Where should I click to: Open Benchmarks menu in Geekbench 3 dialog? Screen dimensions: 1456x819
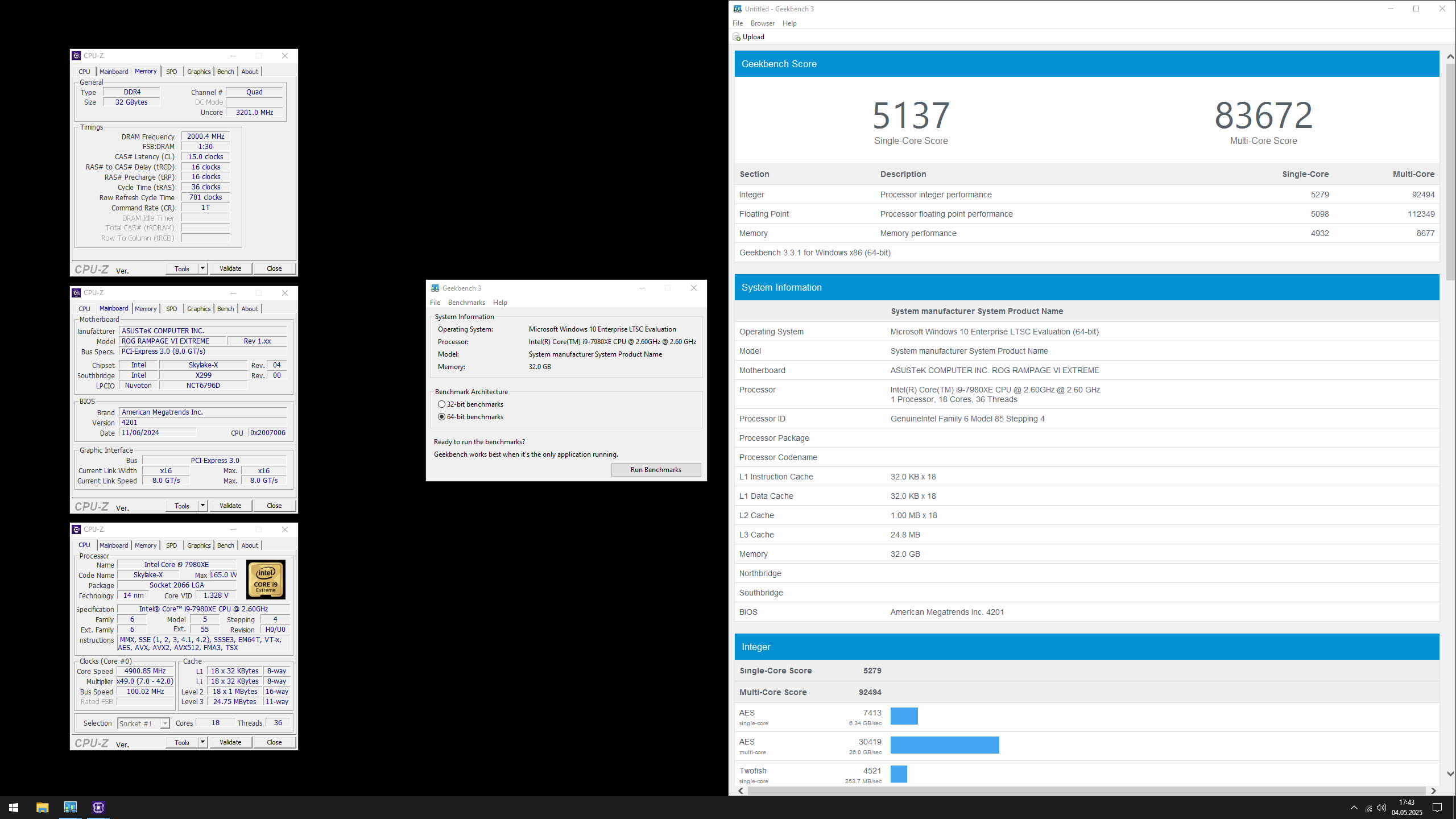pyautogui.click(x=466, y=303)
